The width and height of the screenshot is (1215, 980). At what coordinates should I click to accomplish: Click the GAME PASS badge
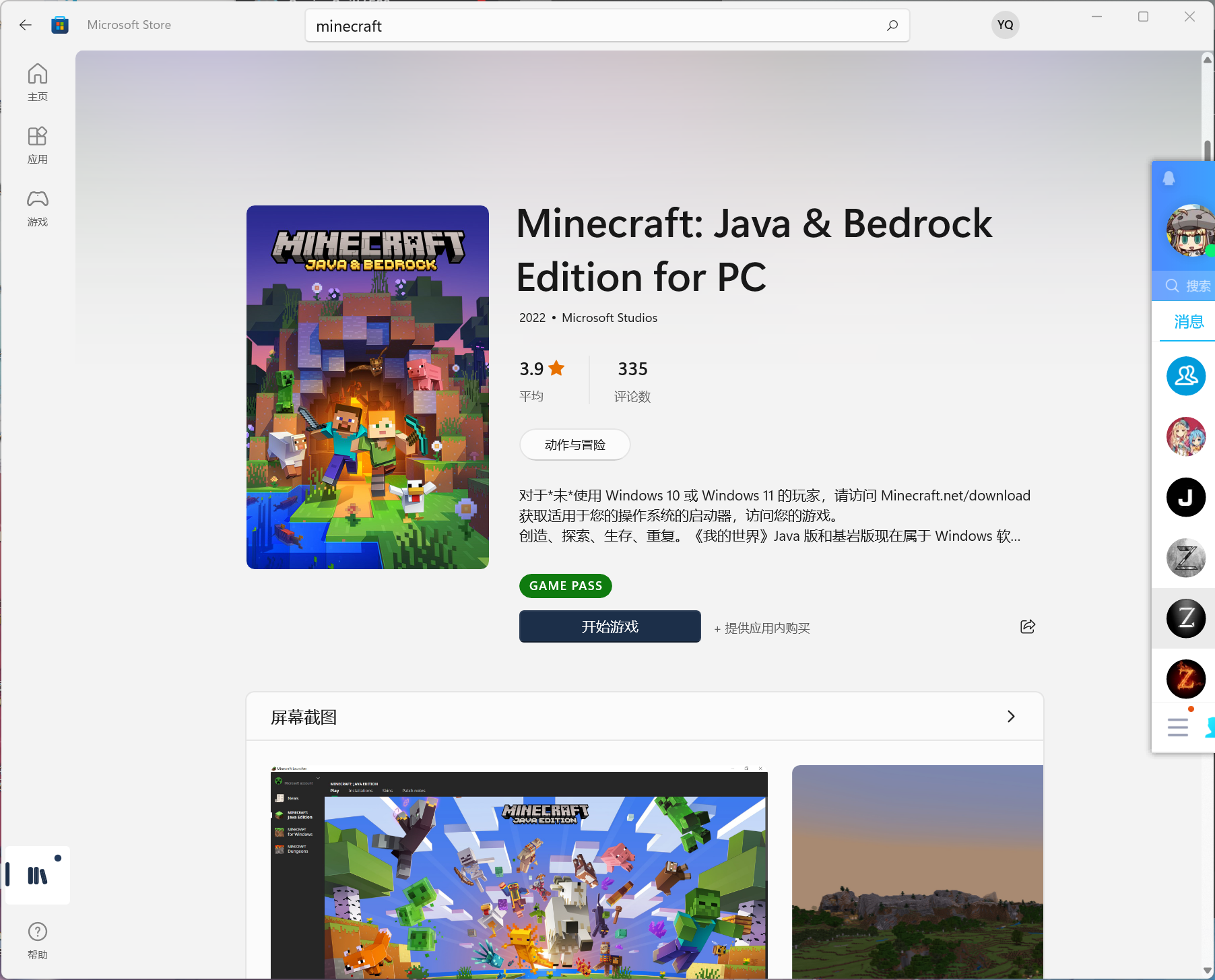pos(565,586)
